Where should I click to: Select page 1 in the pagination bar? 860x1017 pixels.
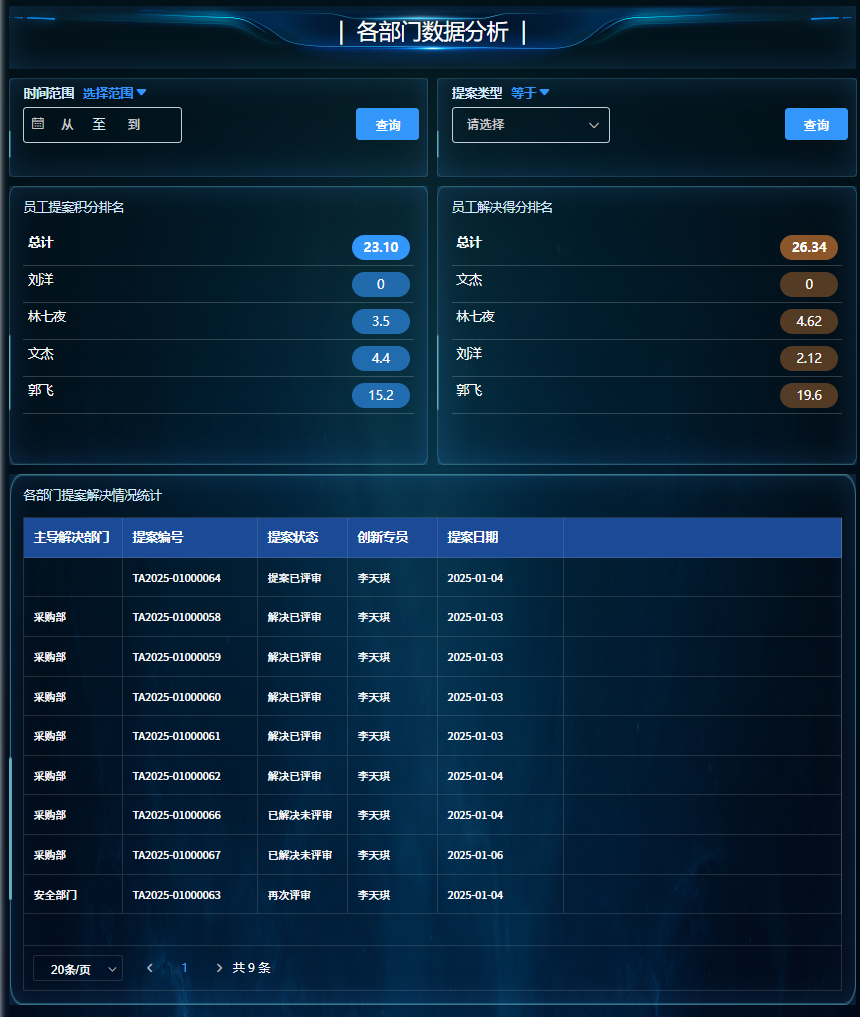point(184,968)
